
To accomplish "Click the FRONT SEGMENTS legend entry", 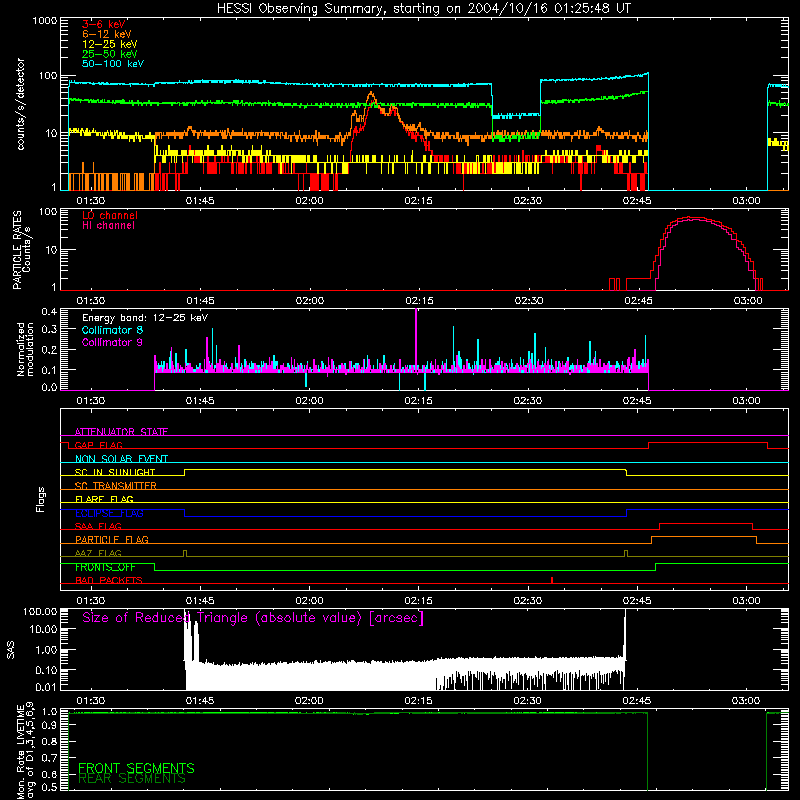I will coord(136,768).
